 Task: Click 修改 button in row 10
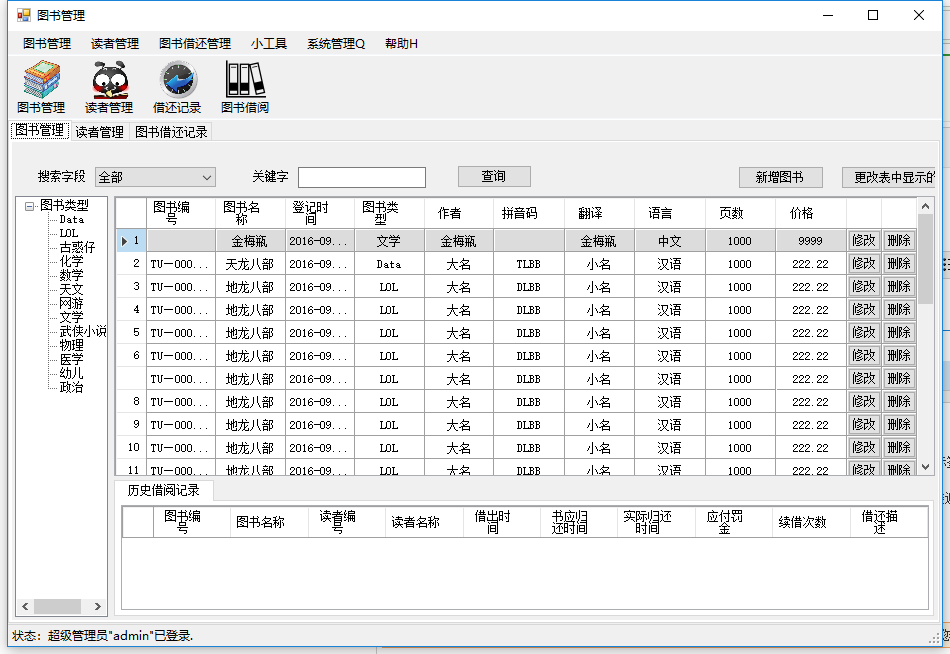pyautogui.click(x=864, y=448)
